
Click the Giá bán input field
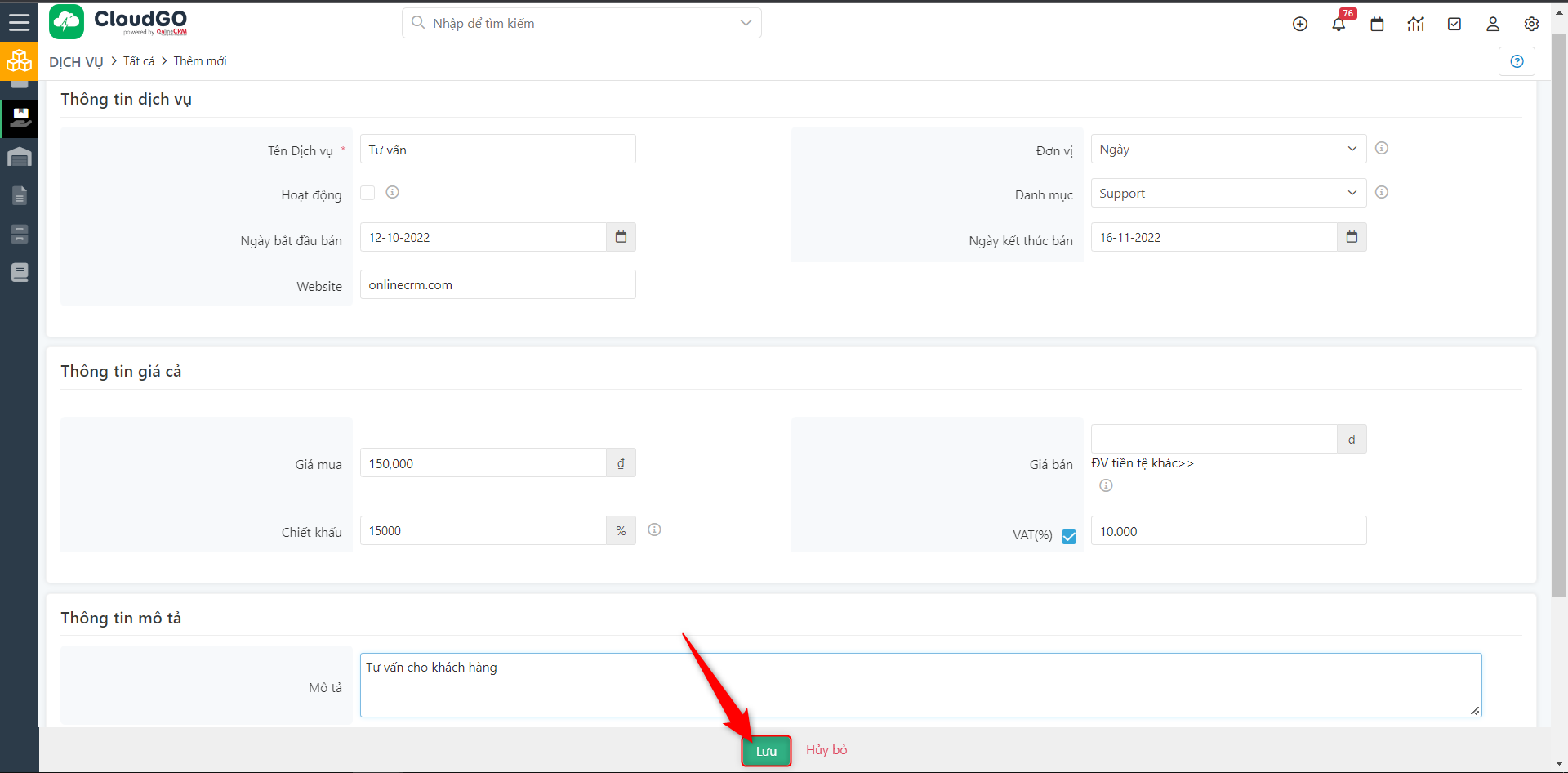click(1214, 439)
